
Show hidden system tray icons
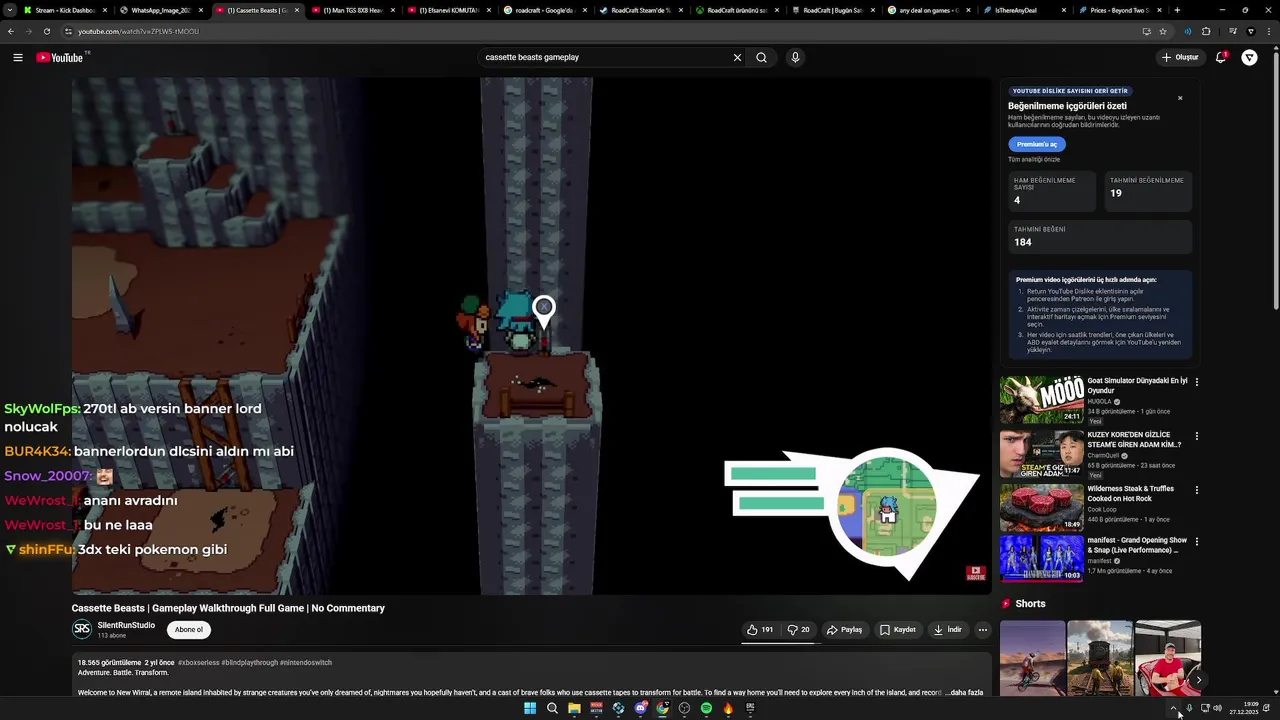tap(1174, 708)
